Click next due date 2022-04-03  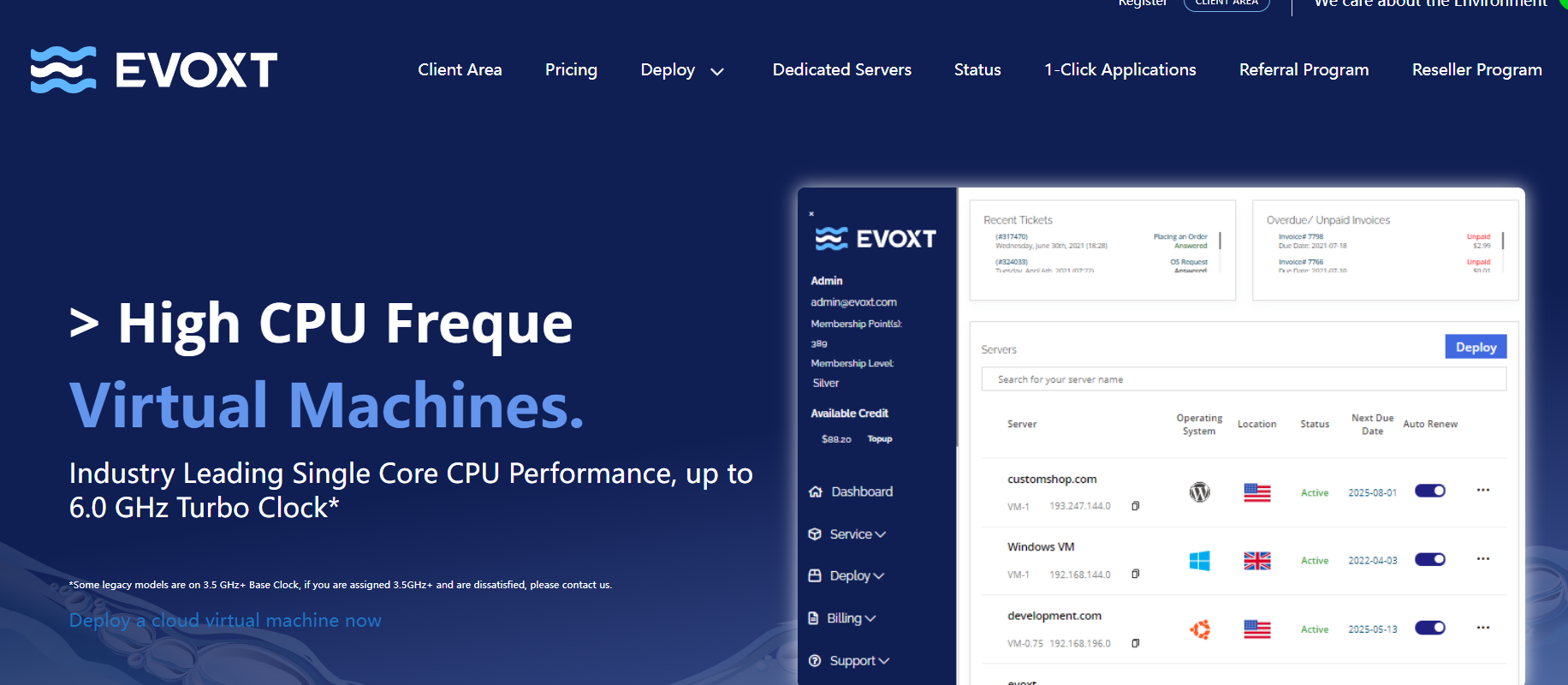[x=1373, y=561]
